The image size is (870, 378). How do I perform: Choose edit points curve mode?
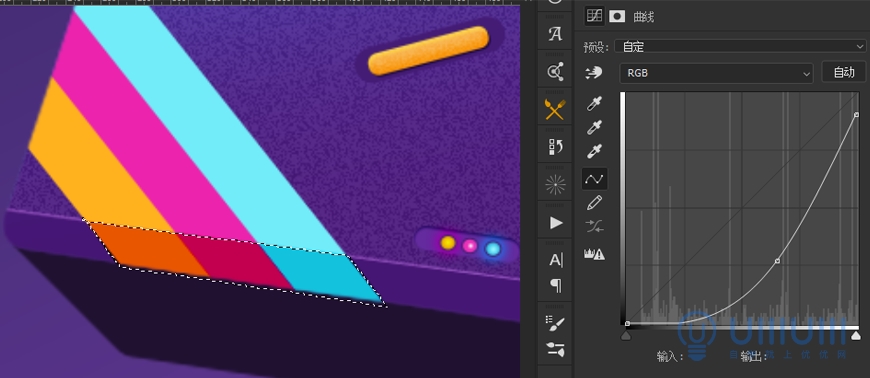tap(594, 179)
